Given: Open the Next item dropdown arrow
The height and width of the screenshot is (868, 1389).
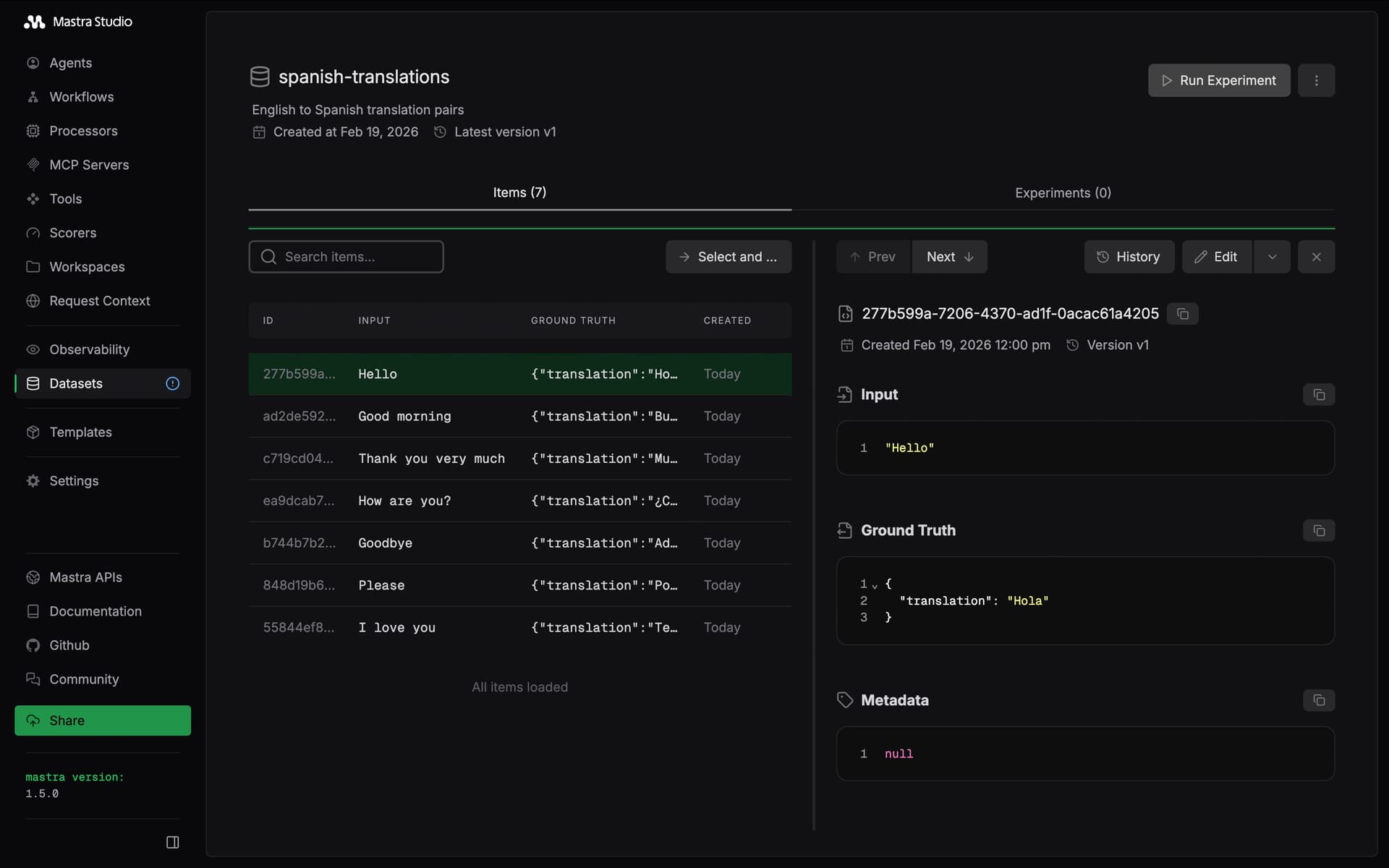Looking at the screenshot, I should click(969, 257).
